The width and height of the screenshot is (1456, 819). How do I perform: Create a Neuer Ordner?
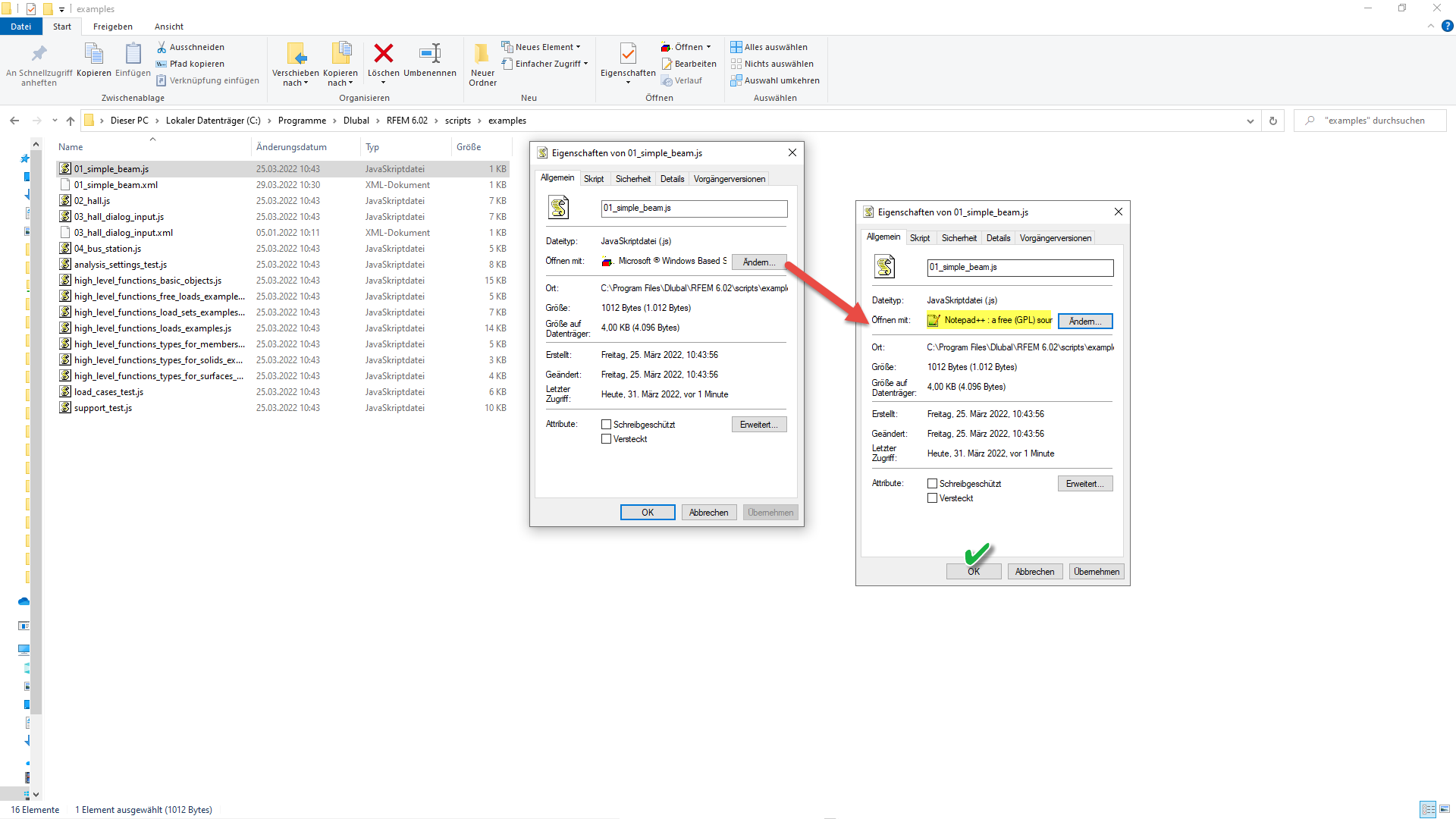[482, 63]
